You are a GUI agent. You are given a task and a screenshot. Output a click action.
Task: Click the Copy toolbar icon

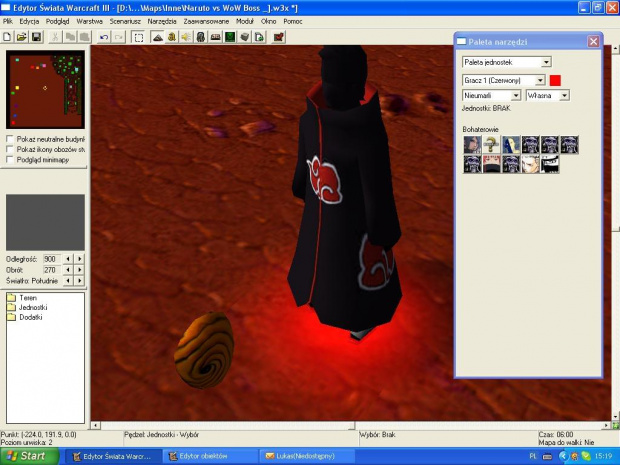(70, 37)
